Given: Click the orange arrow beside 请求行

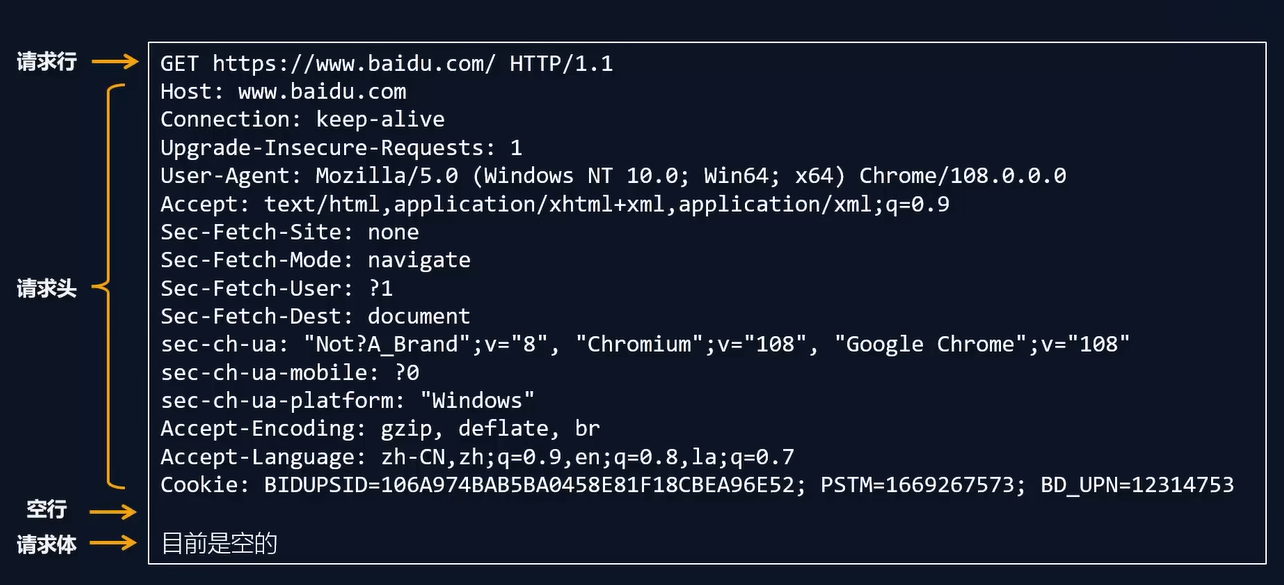Looking at the screenshot, I should tap(115, 62).
